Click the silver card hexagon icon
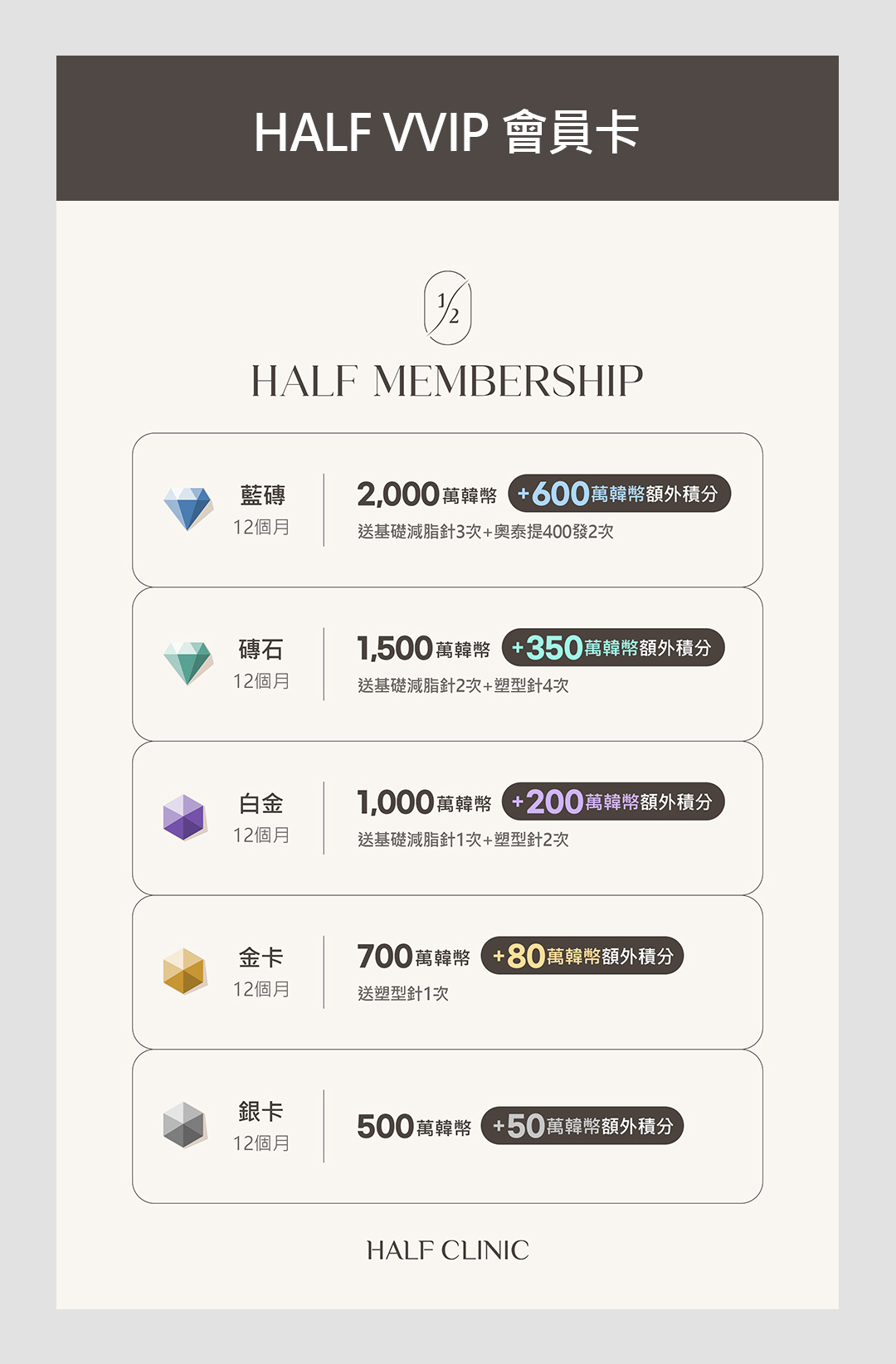Image resolution: width=896 pixels, height=1364 pixels. click(x=184, y=1125)
